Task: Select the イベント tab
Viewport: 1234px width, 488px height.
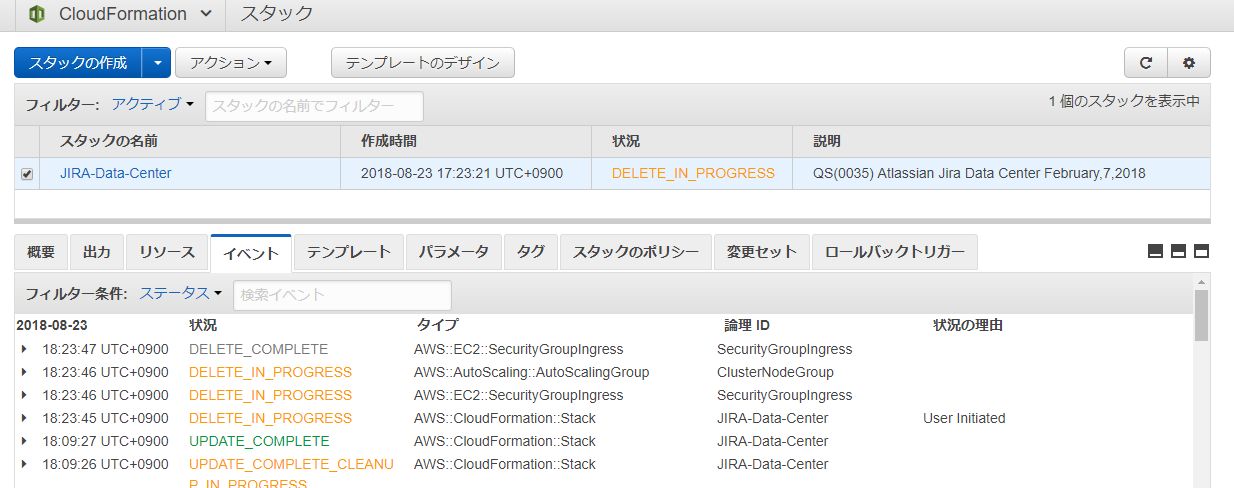Action: [x=251, y=253]
